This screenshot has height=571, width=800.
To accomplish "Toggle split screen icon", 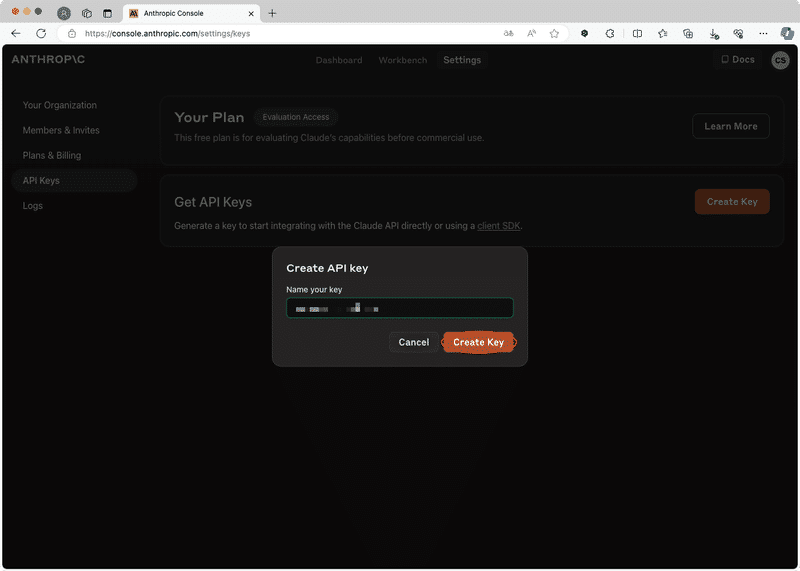I will (637, 34).
